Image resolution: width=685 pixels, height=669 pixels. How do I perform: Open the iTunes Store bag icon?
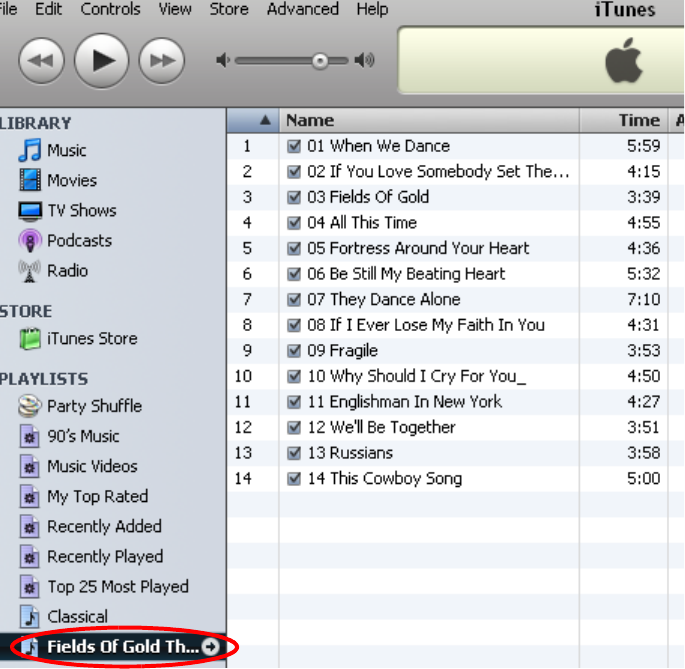click(30, 339)
